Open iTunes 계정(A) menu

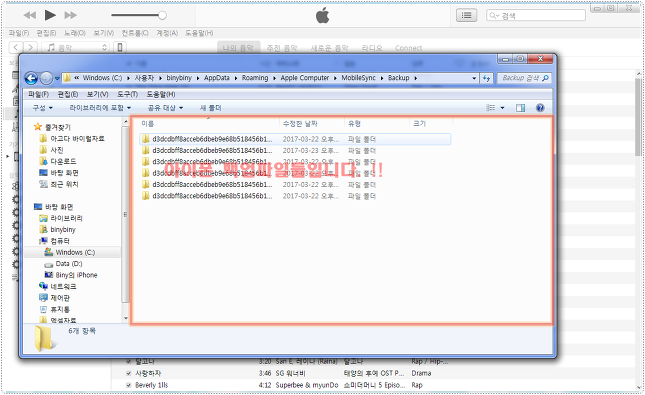coord(167,33)
